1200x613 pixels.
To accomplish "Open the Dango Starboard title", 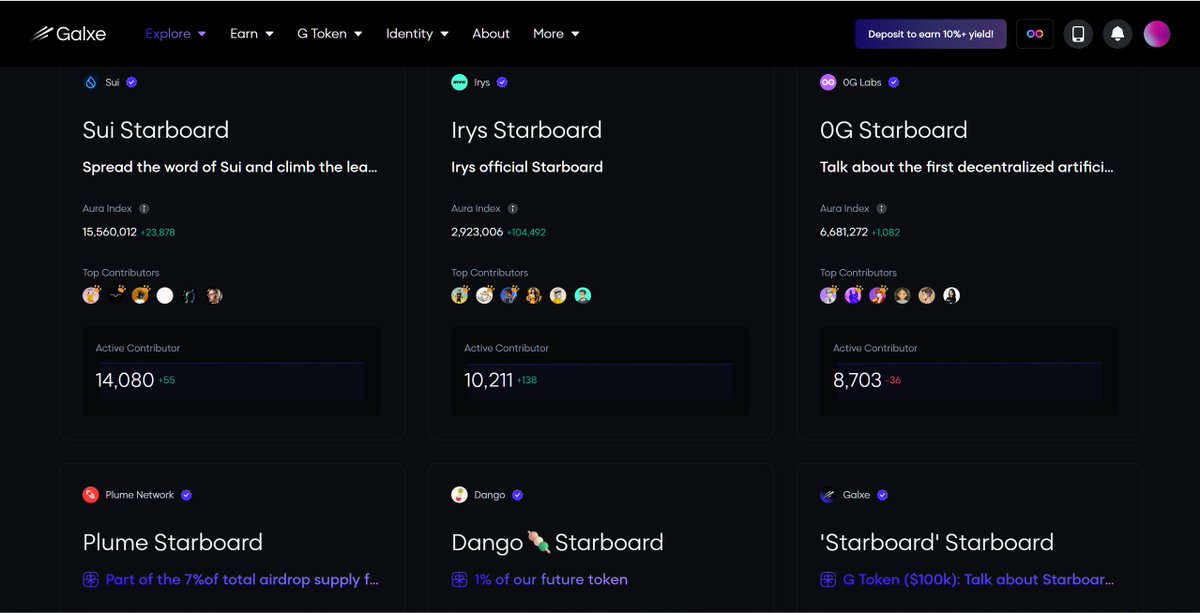I will [557, 542].
